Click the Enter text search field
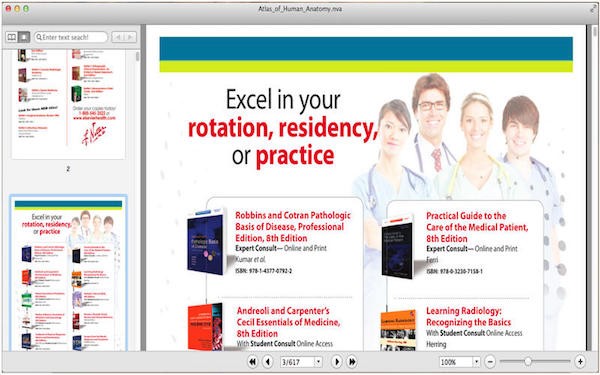 71,37
